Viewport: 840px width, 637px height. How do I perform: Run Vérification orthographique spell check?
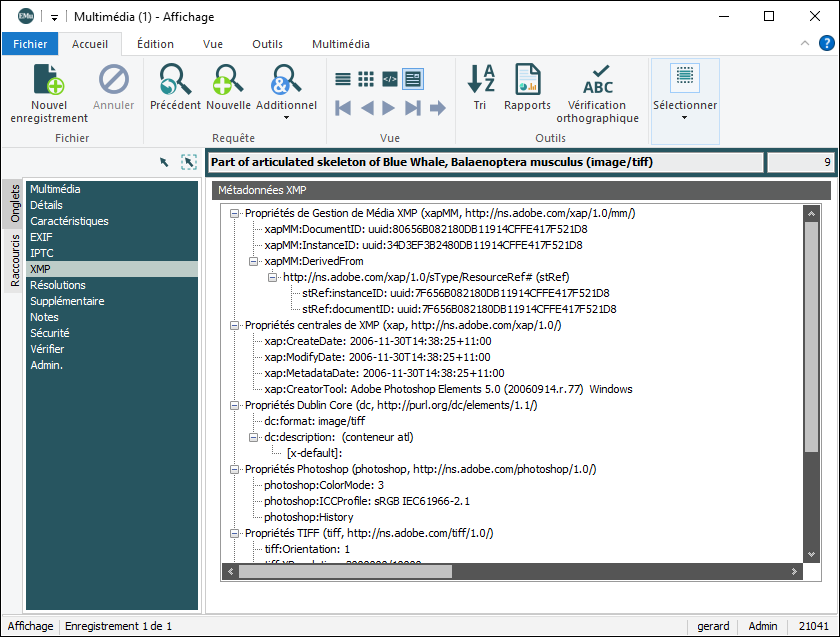[597, 80]
